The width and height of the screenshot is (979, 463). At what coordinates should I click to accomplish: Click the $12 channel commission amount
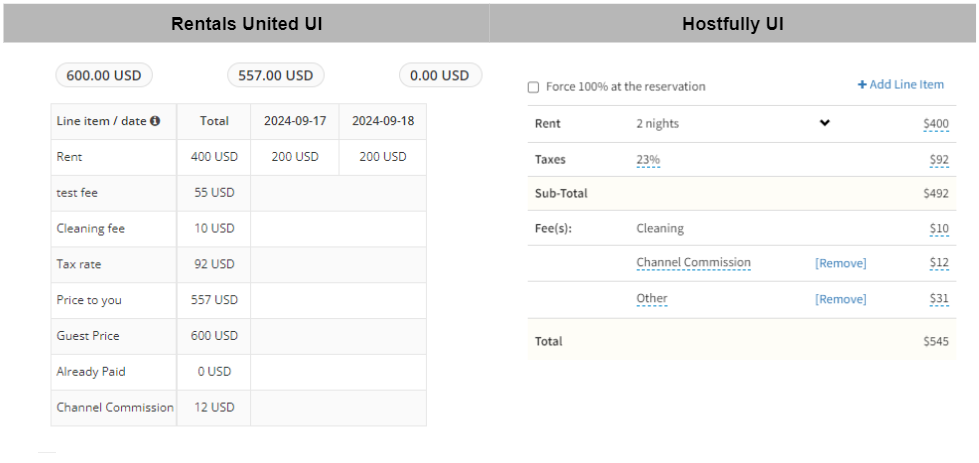click(939, 263)
